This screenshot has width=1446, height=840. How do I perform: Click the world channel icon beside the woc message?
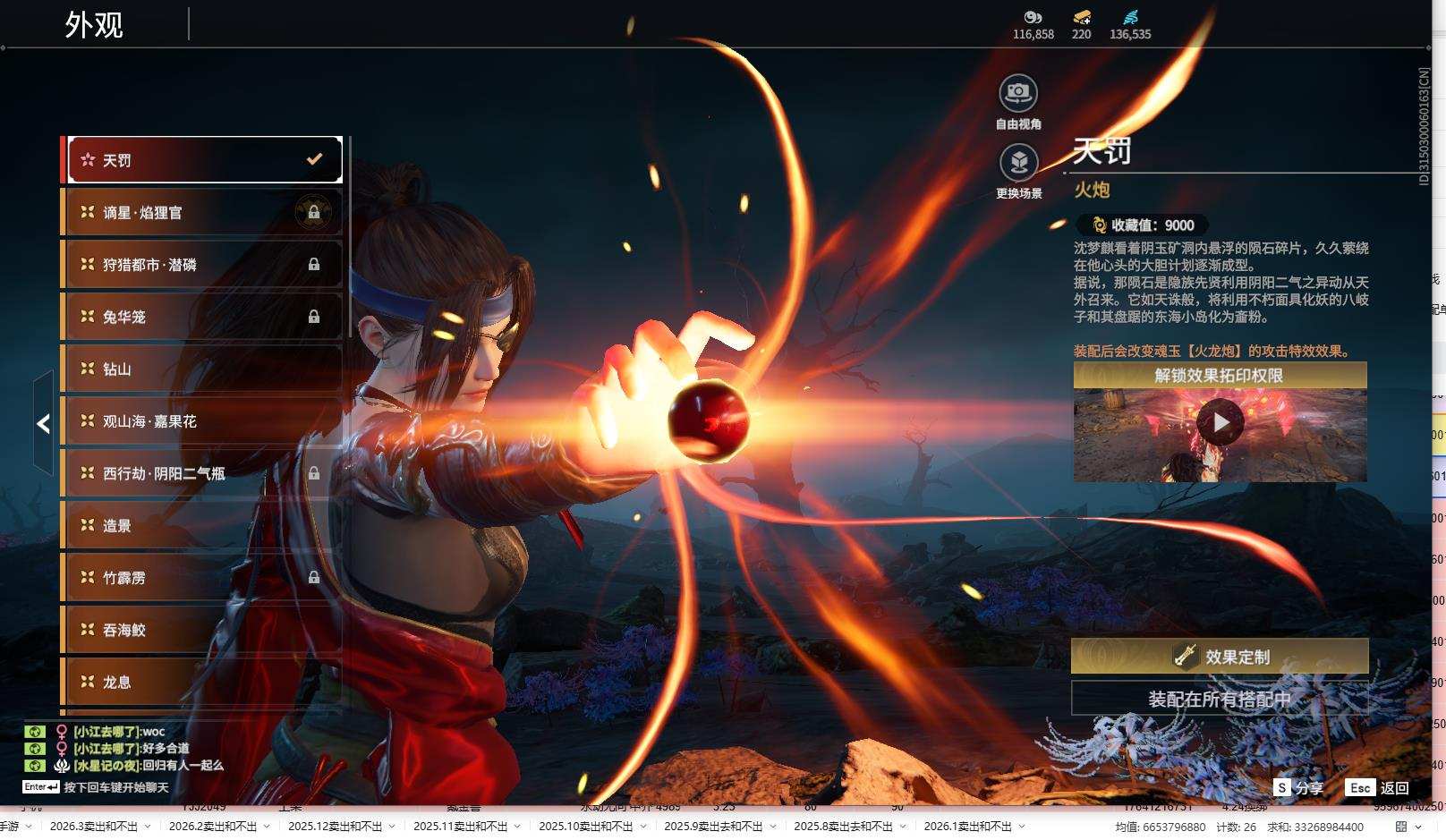click(34, 732)
